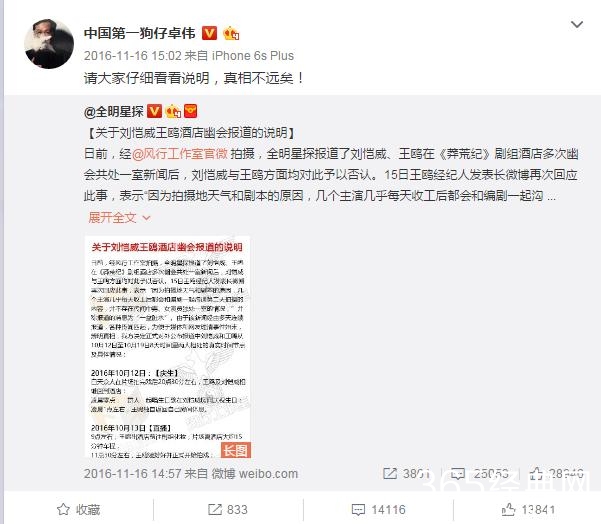
Task: Click the username 中国第一狗仔卓伟
Action: click(x=140, y=33)
